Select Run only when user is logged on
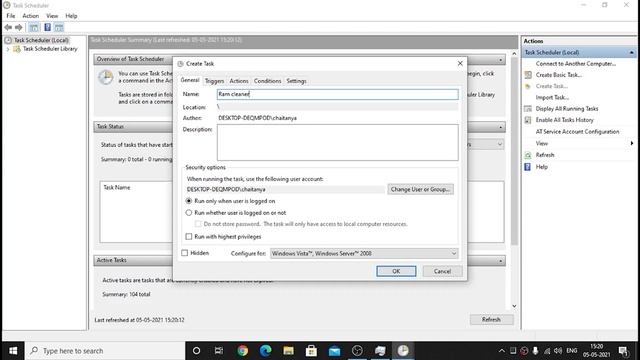 tap(189, 201)
